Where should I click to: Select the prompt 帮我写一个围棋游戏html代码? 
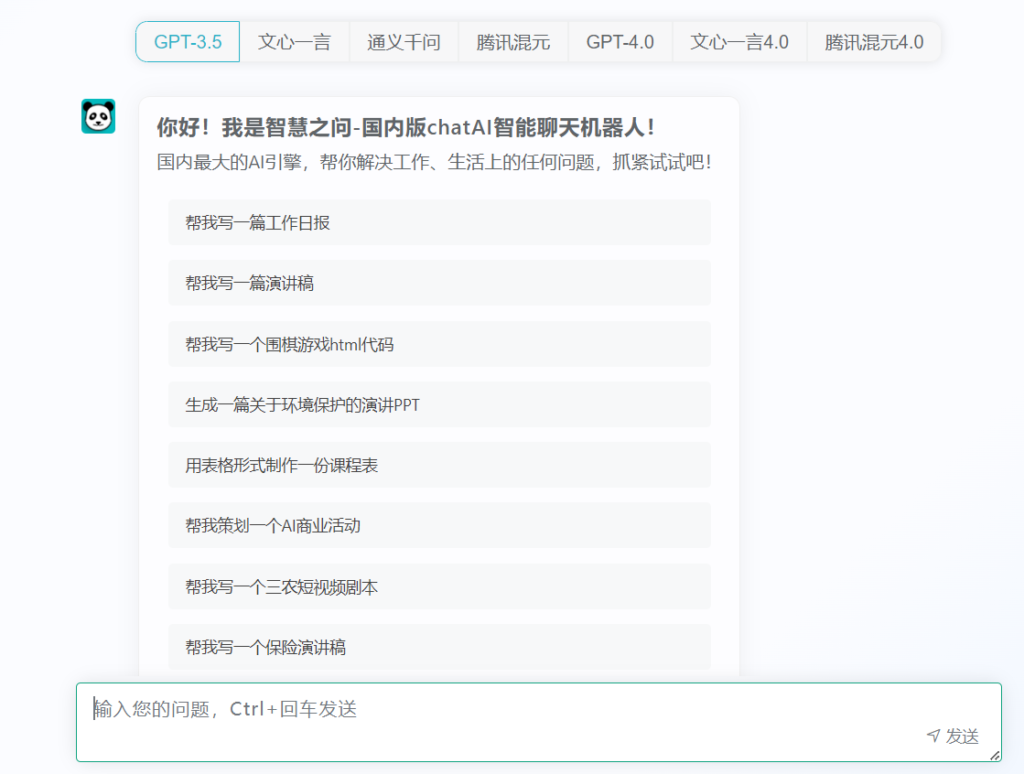440,344
